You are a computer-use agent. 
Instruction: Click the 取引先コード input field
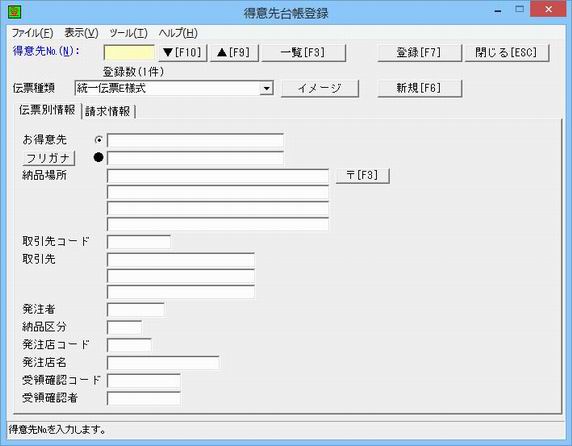coord(139,242)
